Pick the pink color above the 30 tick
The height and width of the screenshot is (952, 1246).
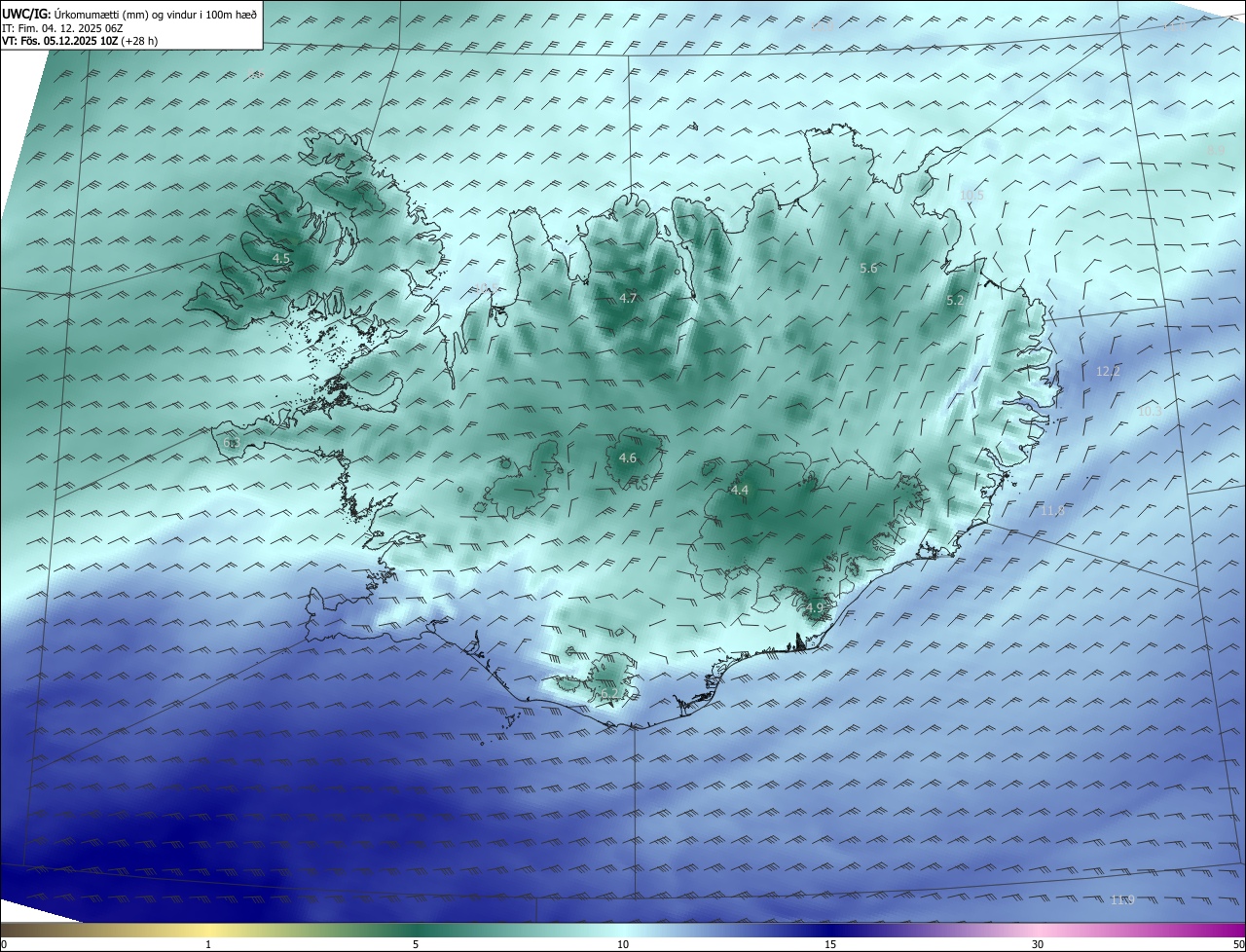(x=1038, y=930)
